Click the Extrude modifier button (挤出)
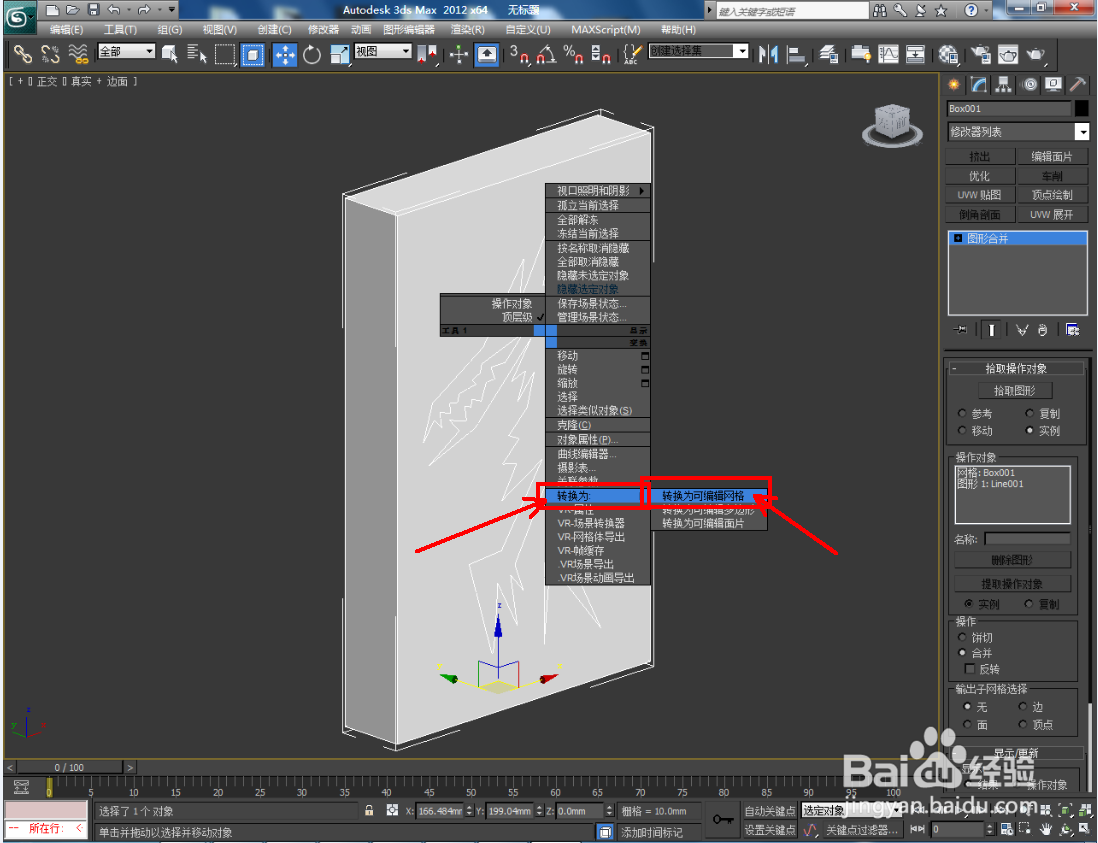 980,156
